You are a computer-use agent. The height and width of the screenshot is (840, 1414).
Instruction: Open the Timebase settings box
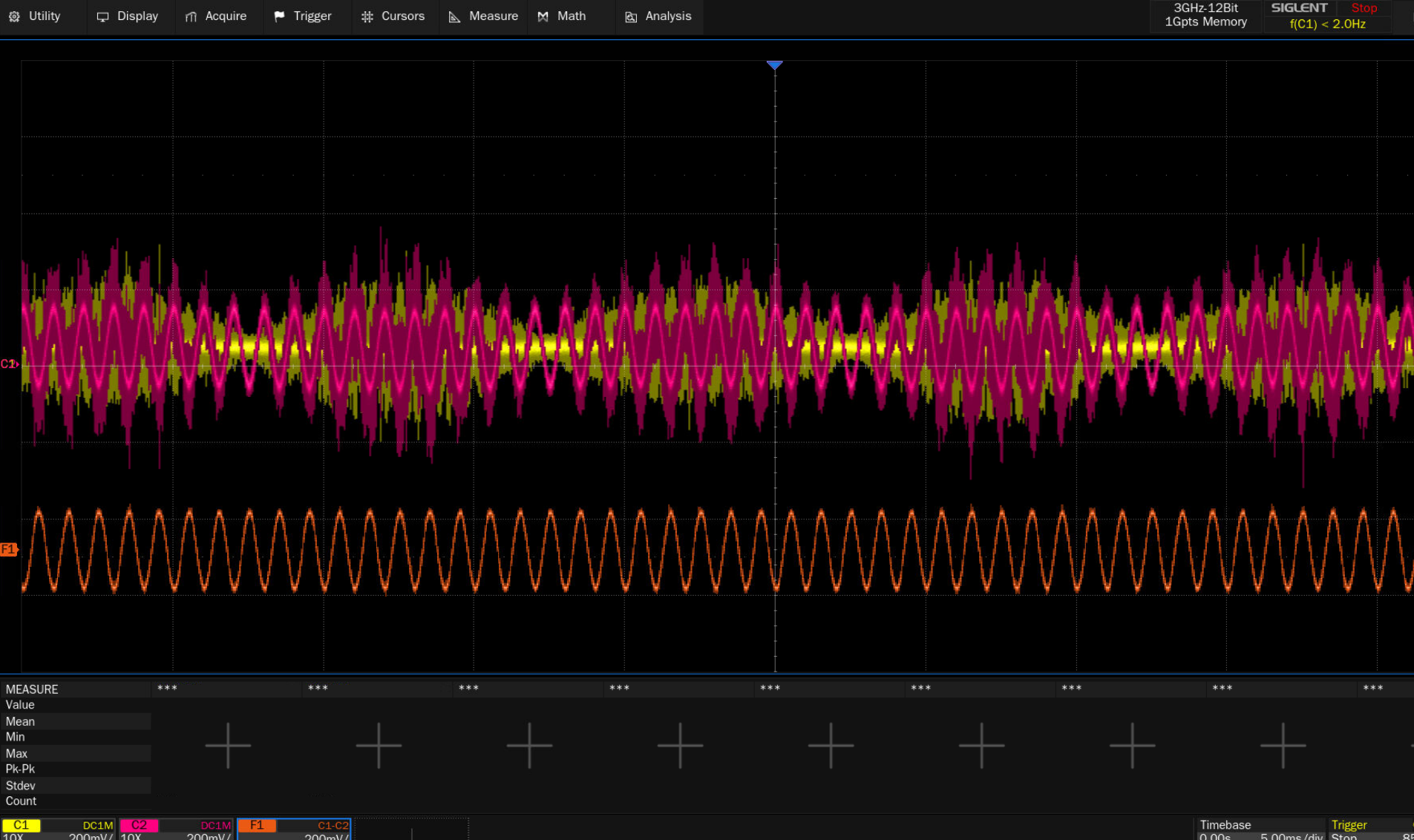[1259, 830]
